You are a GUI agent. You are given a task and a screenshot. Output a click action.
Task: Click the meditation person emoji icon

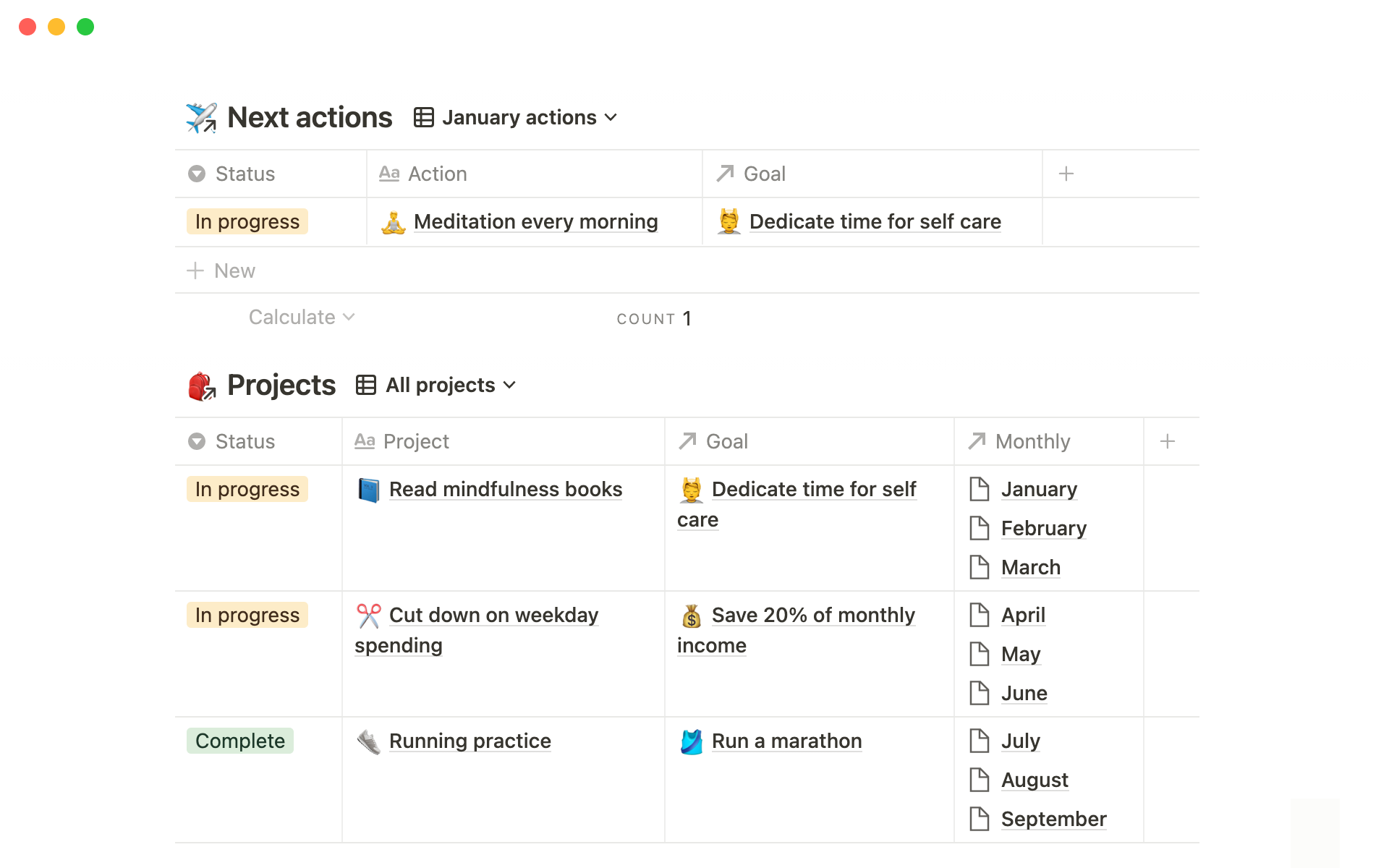(x=393, y=221)
